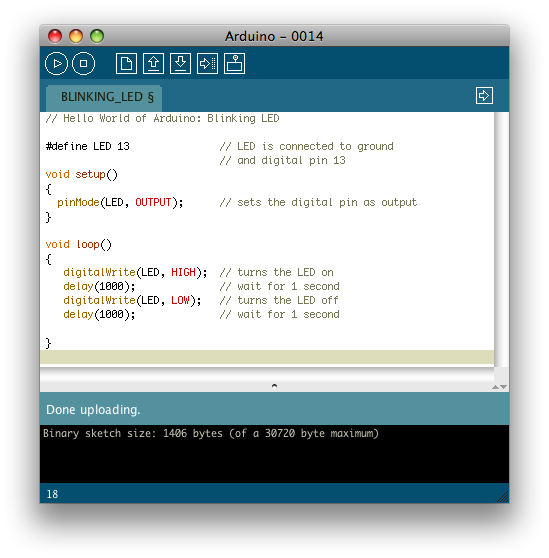Click line number 18 in footer
This screenshot has width=549, height=558.
point(52,494)
